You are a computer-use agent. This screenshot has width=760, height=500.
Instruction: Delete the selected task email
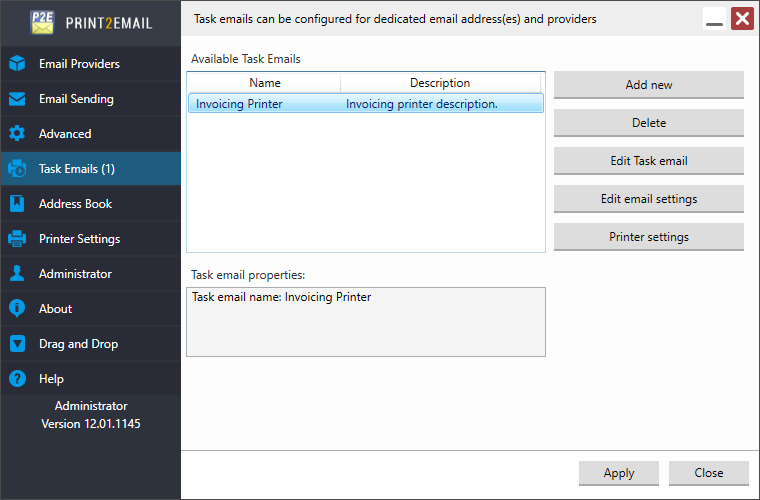tap(649, 123)
